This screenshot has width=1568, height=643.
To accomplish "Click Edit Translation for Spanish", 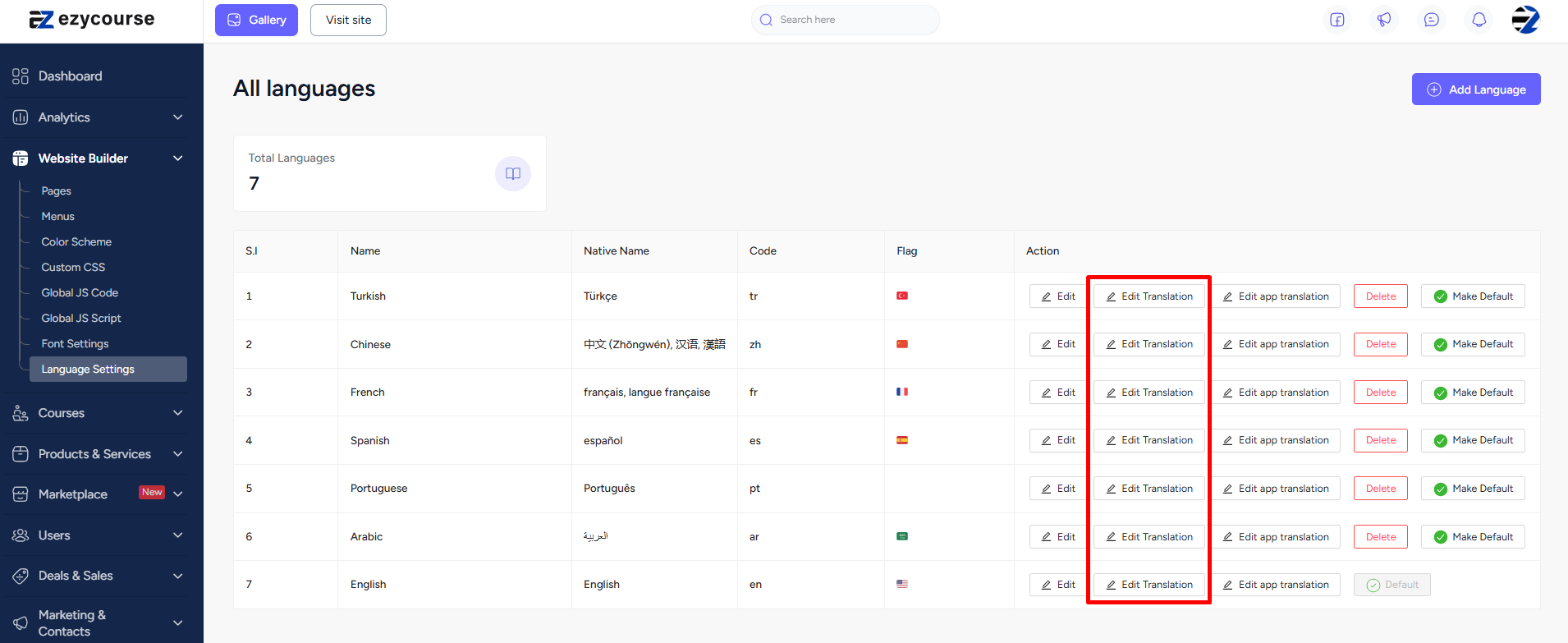I will click(x=1149, y=440).
